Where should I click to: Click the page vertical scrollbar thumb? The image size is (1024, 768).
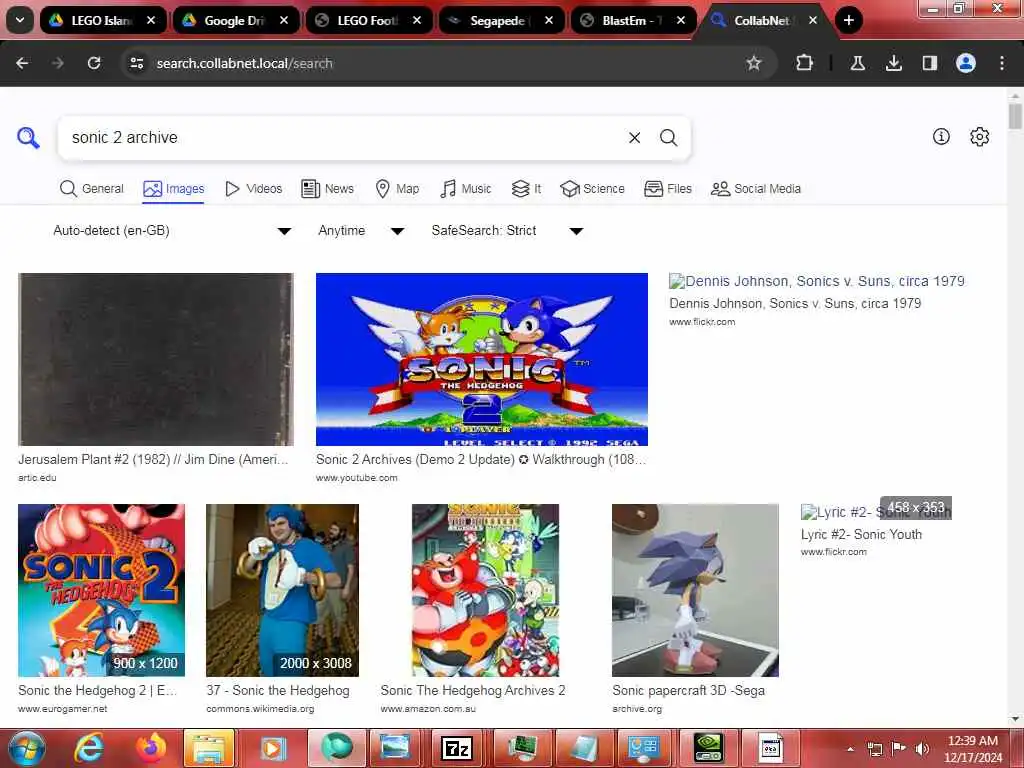click(1015, 116)
